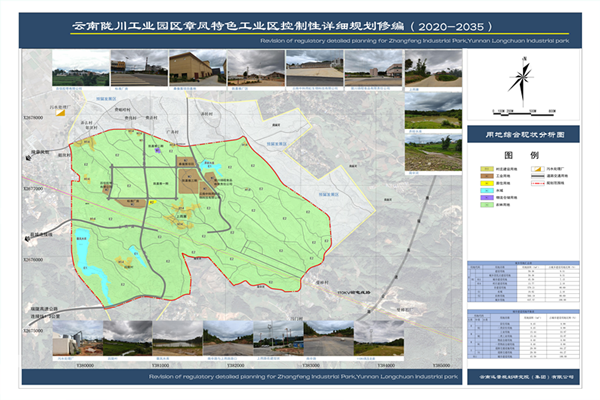Open the first photo in the bottom row
Image resolution: width=600 pixels, height=400 pixels.
click(x=74, y=335)
